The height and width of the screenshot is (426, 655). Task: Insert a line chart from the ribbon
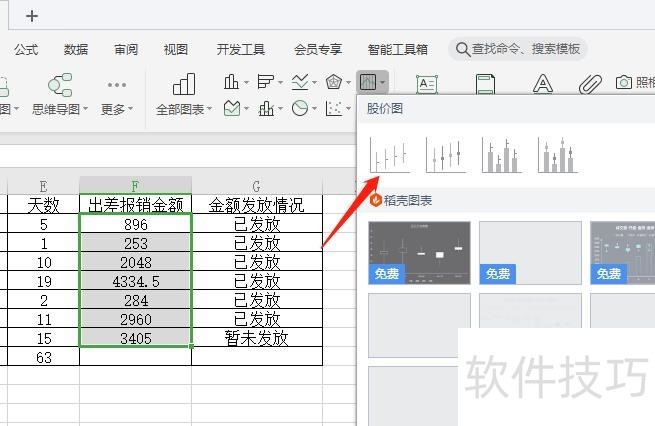[x=304, y=82]
